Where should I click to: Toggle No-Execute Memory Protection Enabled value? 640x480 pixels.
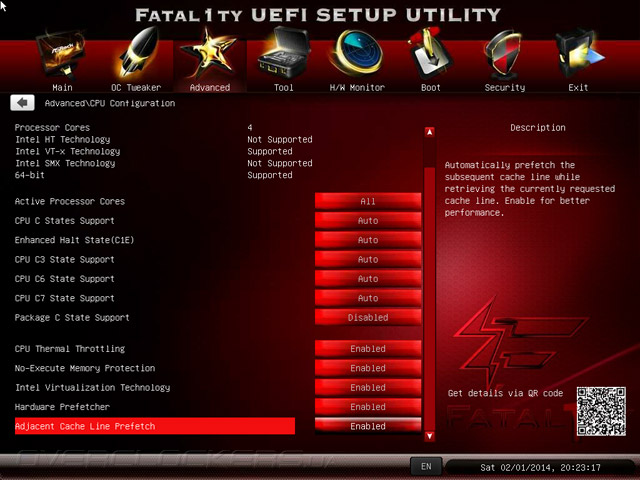(368, 368)
